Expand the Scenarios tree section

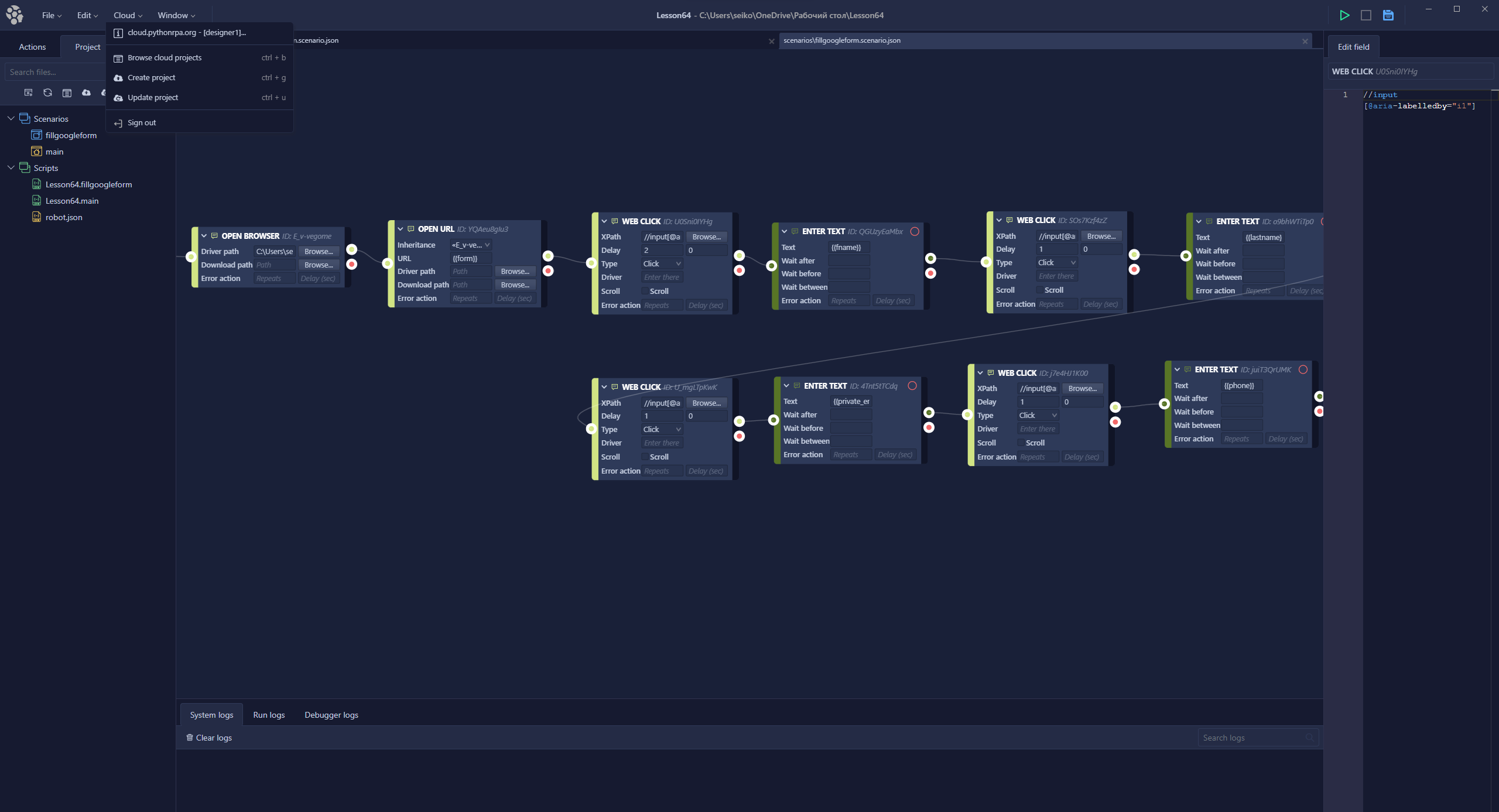coord(11,118)
